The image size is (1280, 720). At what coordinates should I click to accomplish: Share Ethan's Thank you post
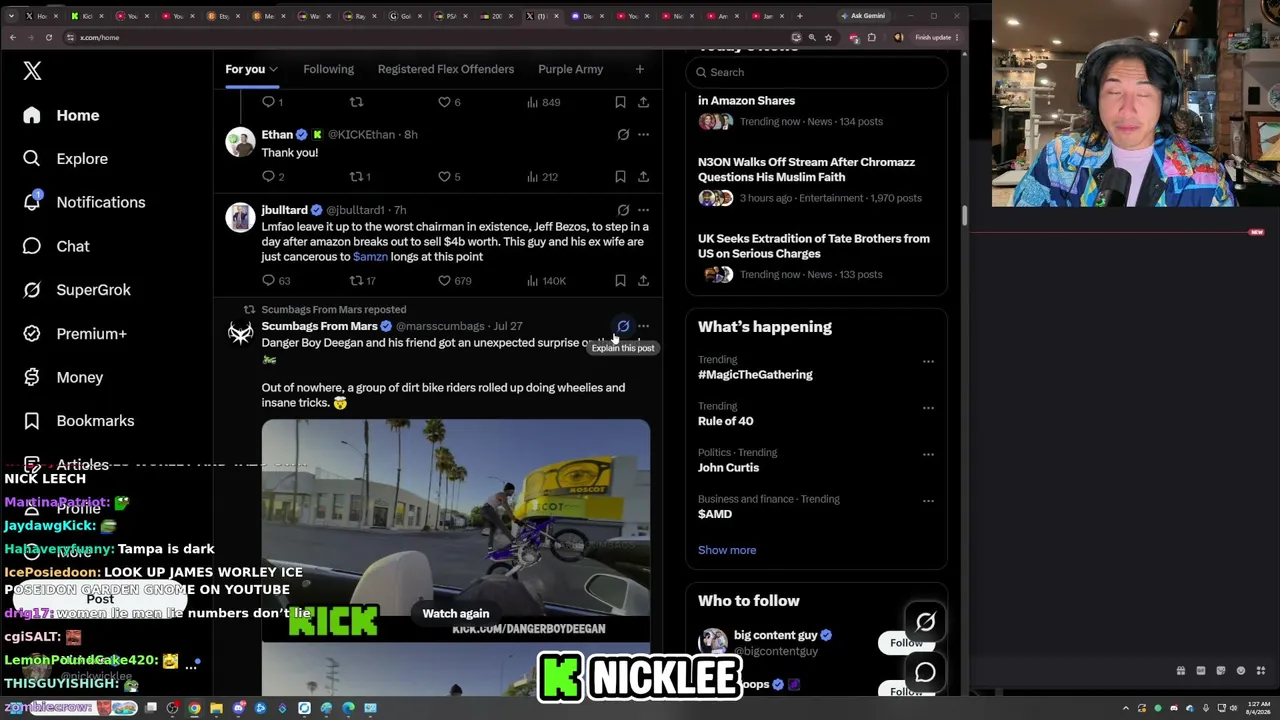click(643, 177)
